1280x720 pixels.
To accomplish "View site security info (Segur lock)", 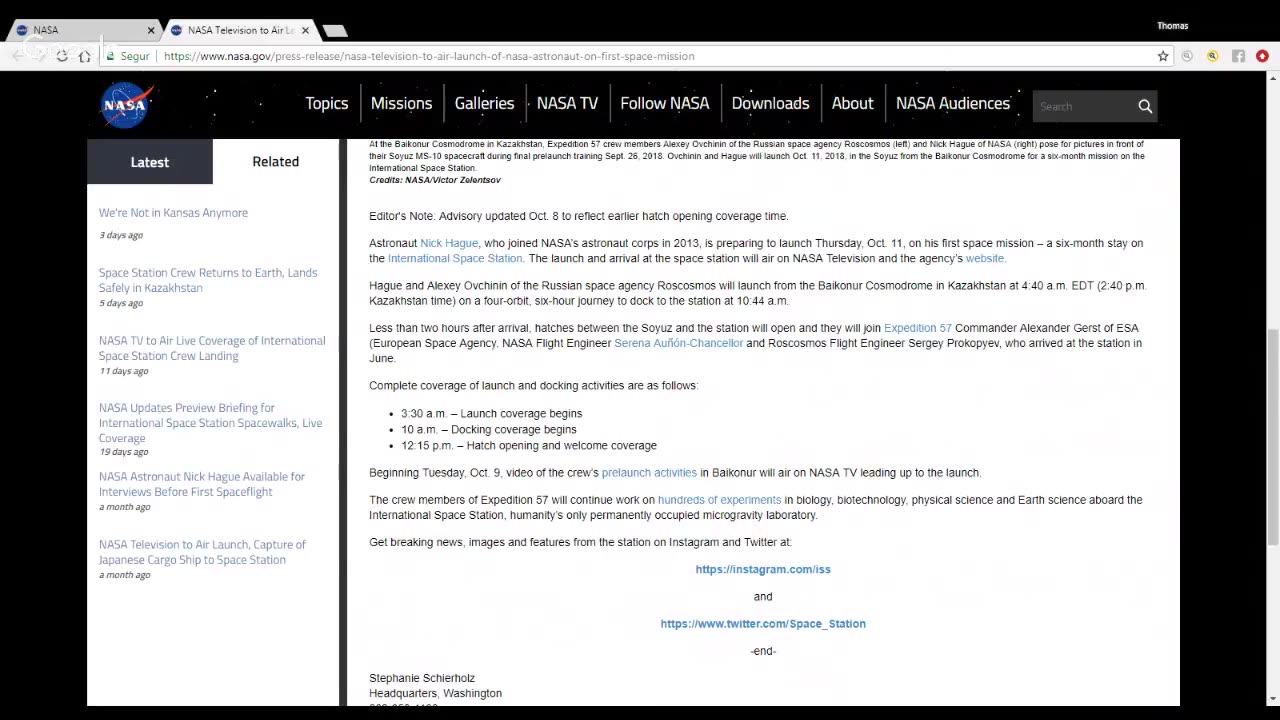I will point(129,56).
